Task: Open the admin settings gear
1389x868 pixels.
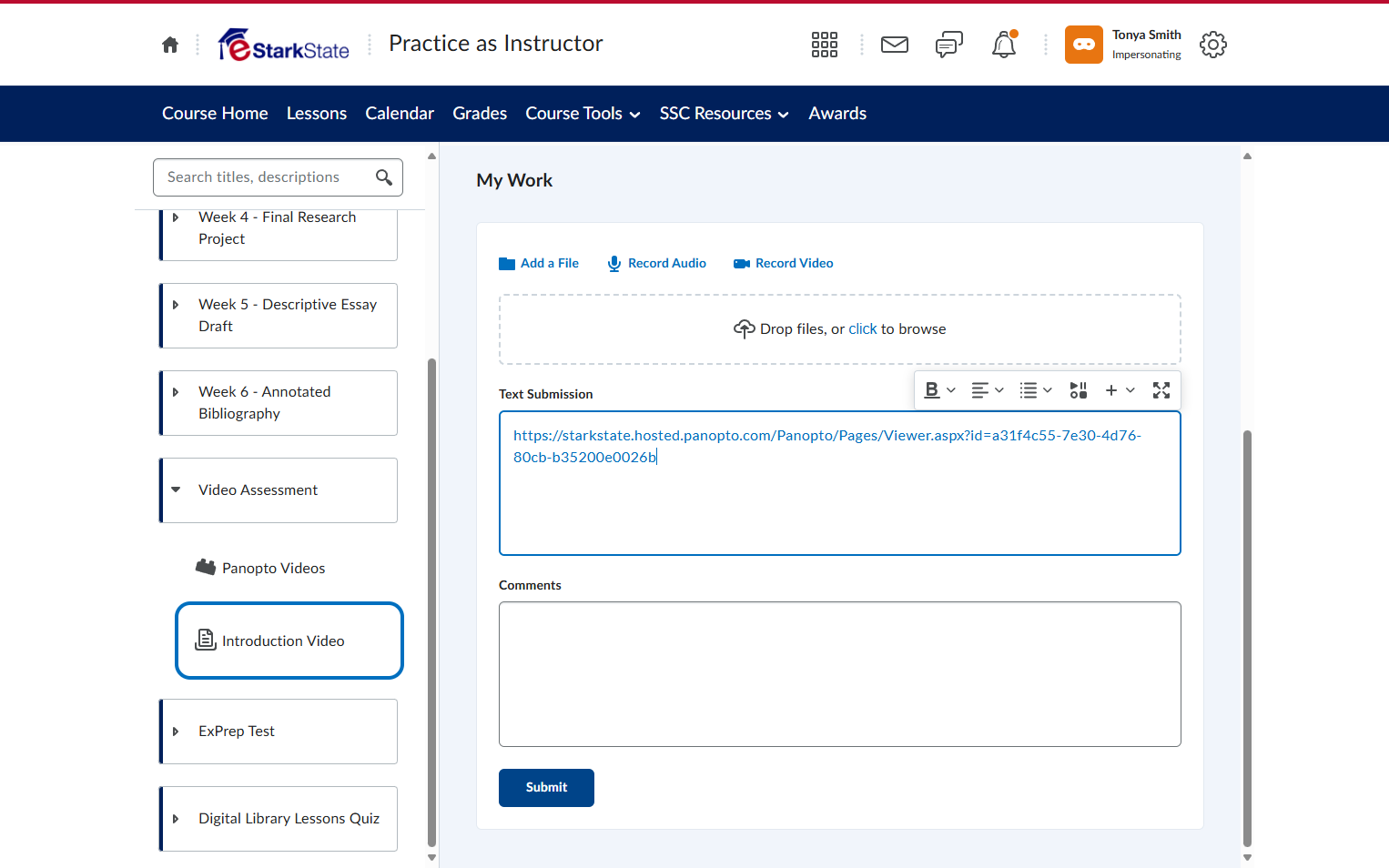Action: coord(1213,45)
